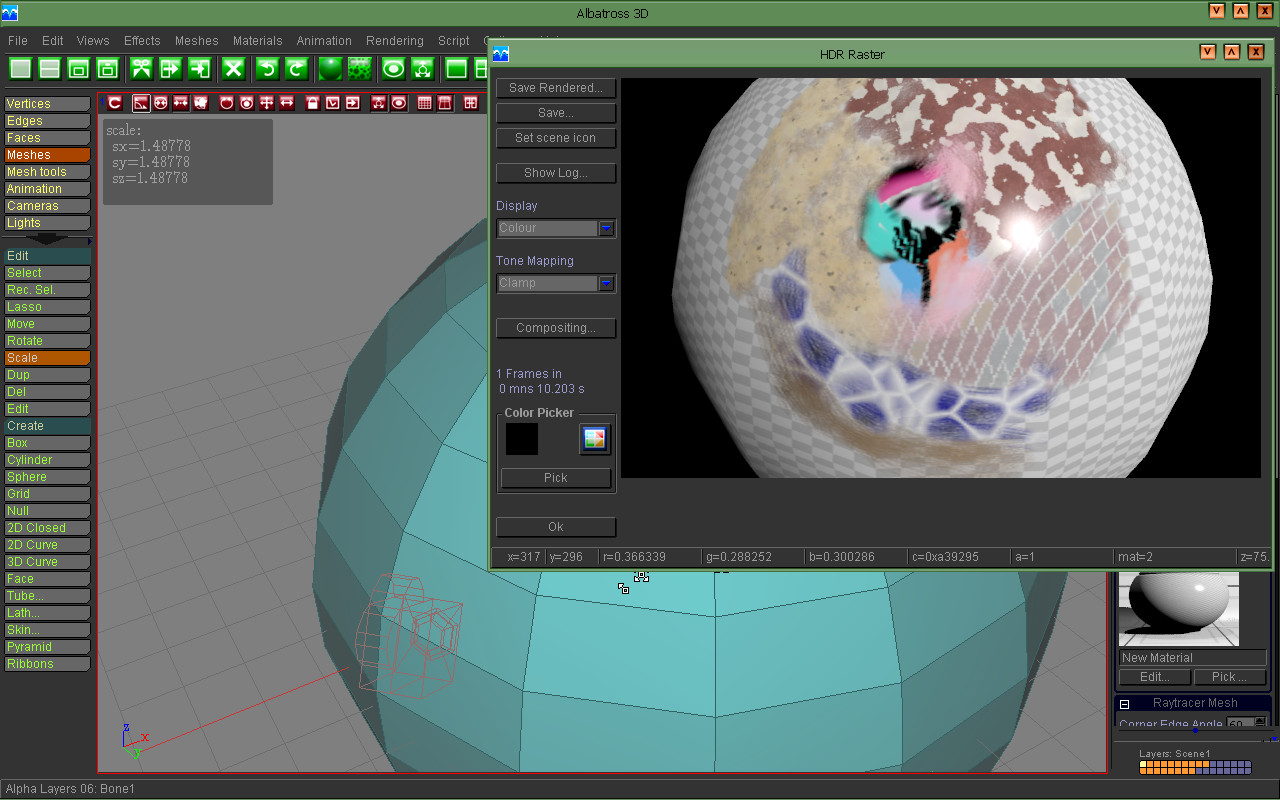Click the red horizontal double-arrow icon
Image resolution: width=1280 pixels, height=800 pixels.
[x=287, y=103]
